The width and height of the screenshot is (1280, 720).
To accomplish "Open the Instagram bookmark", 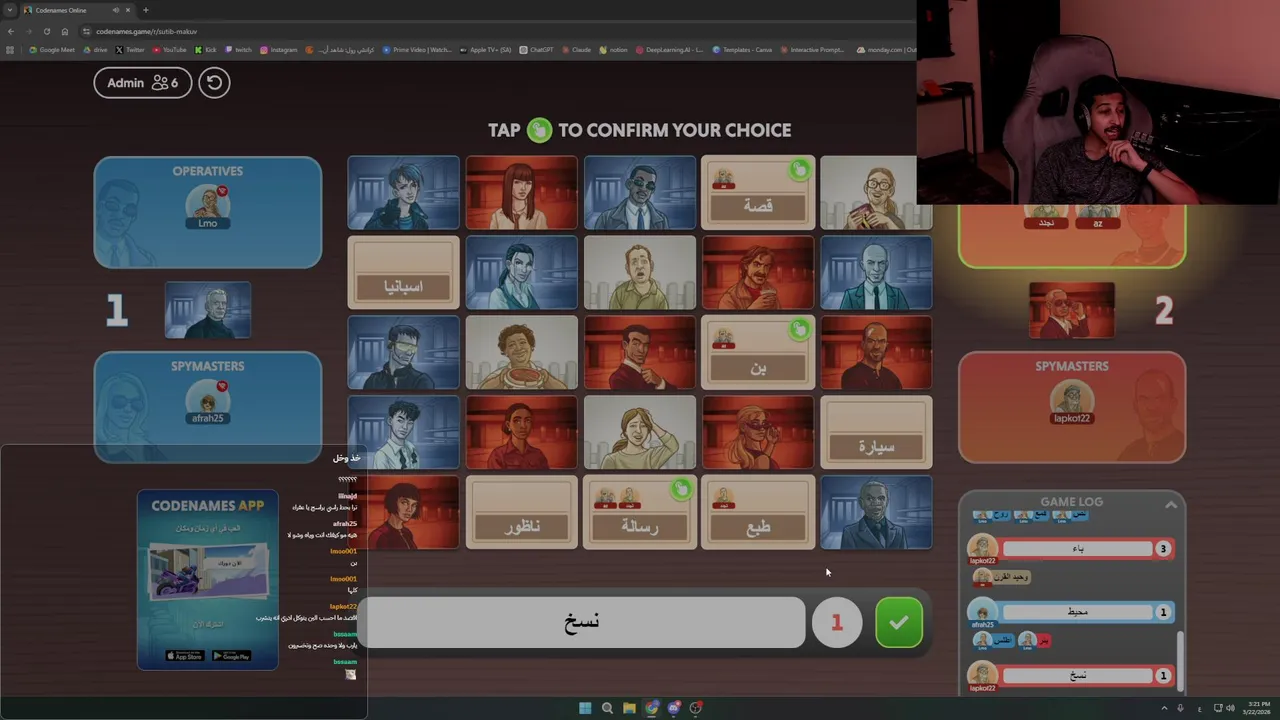I will coord(279,50).
